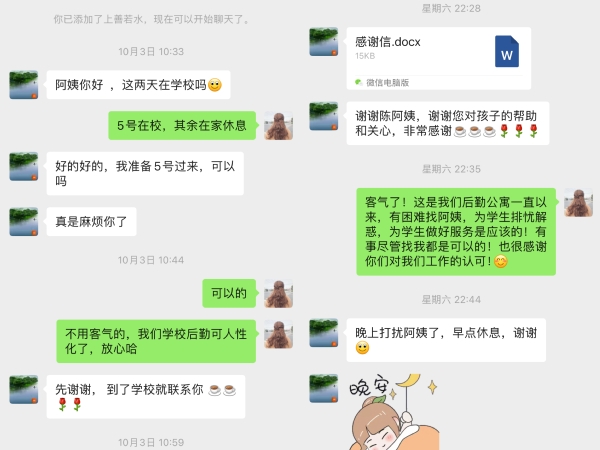Tap avatar beside 先谢谢 message
600x450 pixels.
[24, 390]
